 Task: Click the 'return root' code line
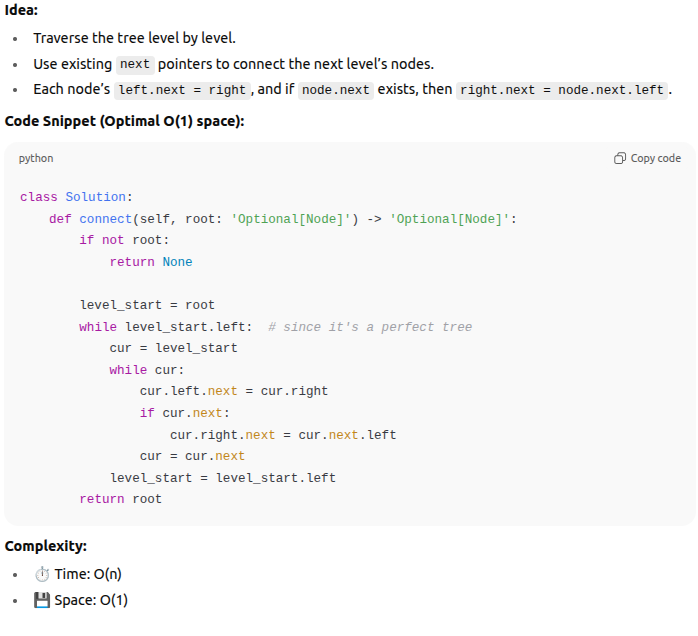120,499
